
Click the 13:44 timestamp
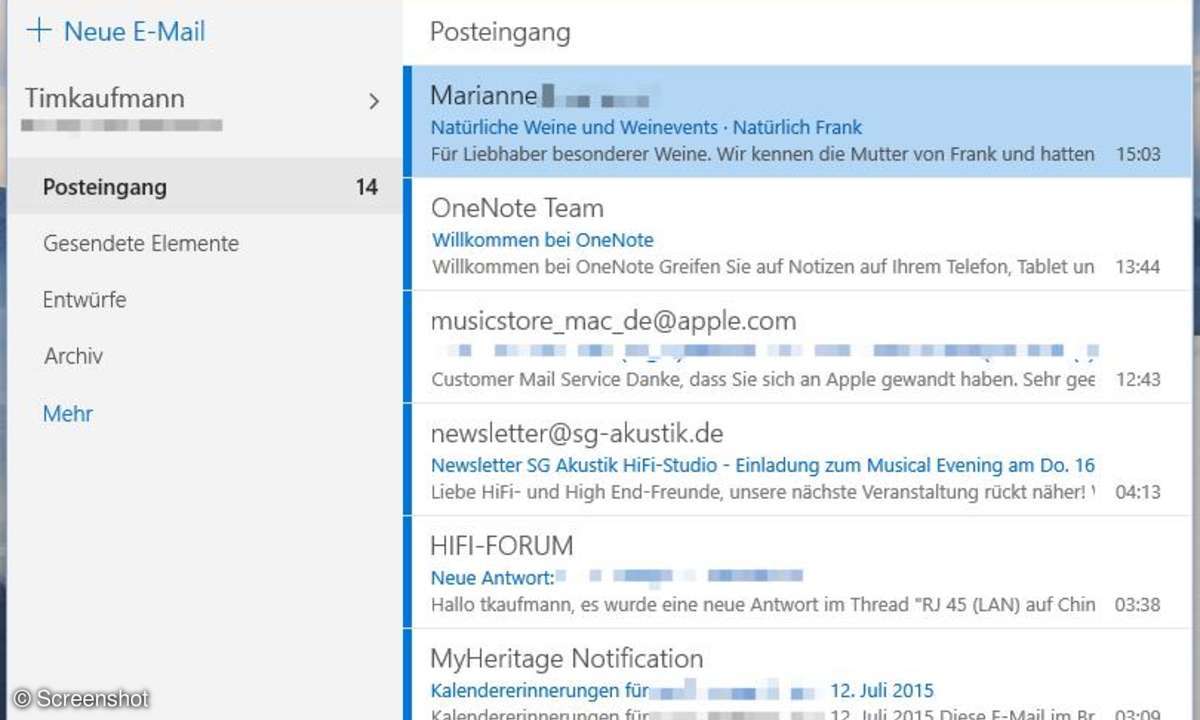pyautogui.click(x=1138, y=267)
